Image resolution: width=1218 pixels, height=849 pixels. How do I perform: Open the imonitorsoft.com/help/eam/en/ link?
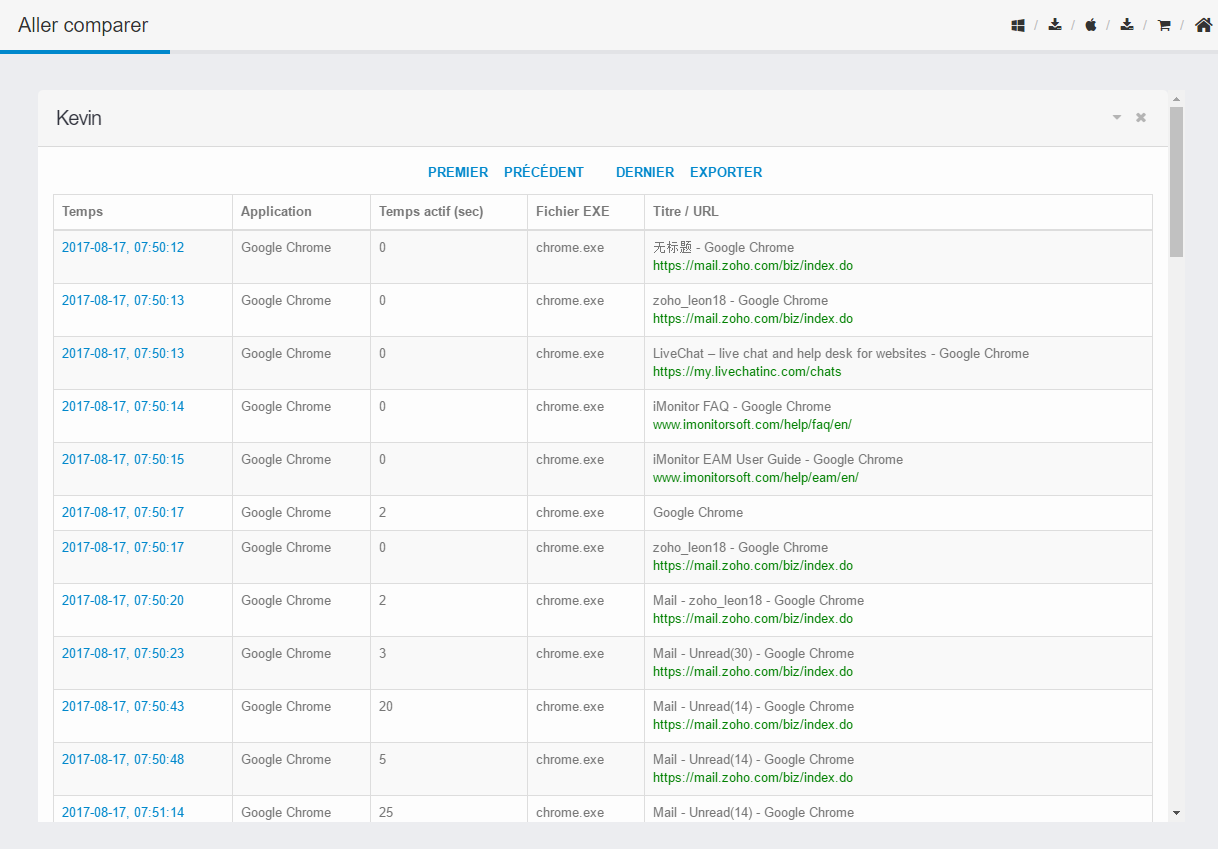tap(755, 478)
